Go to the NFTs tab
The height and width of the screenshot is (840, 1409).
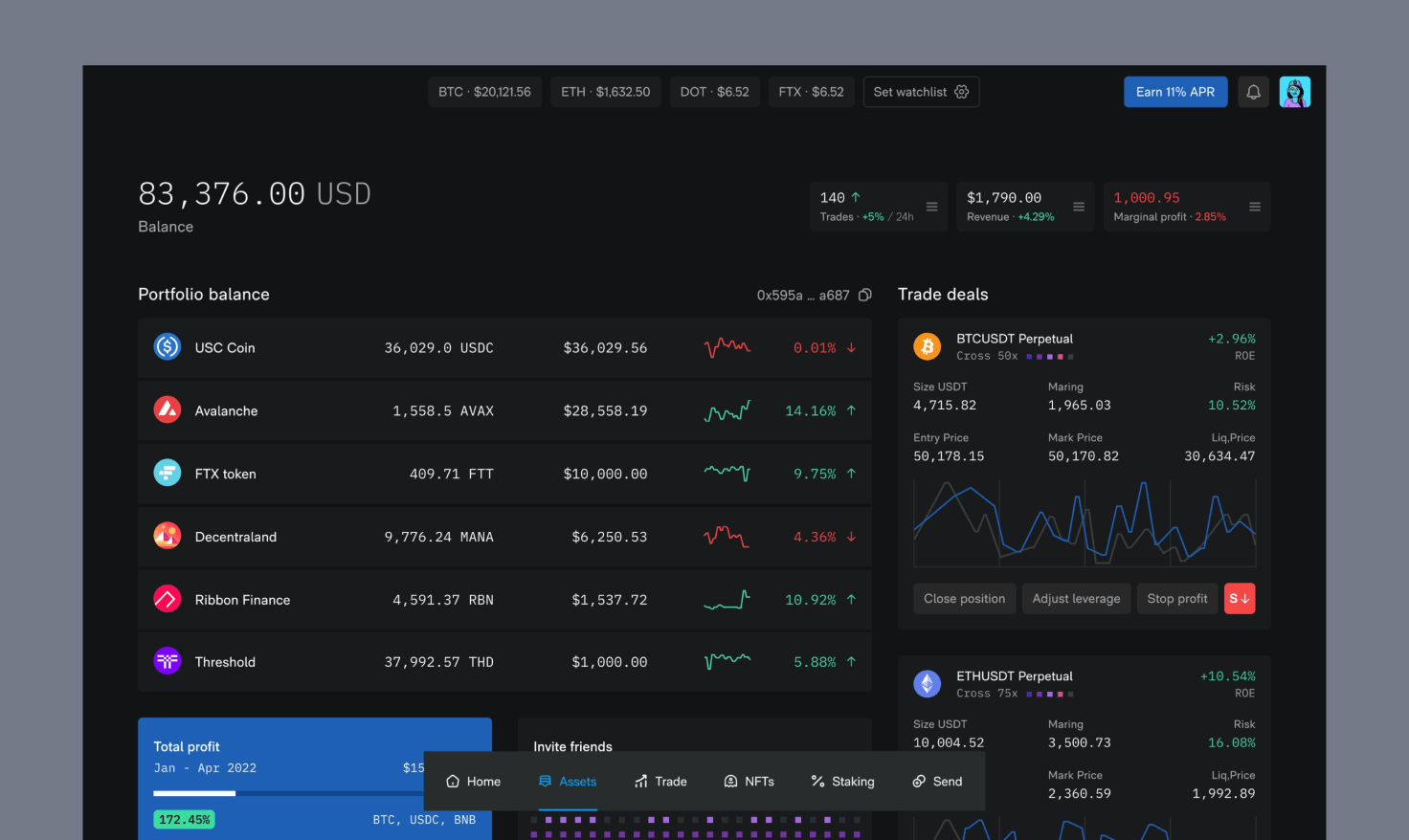pyautogui.click(x=749, y=782)
